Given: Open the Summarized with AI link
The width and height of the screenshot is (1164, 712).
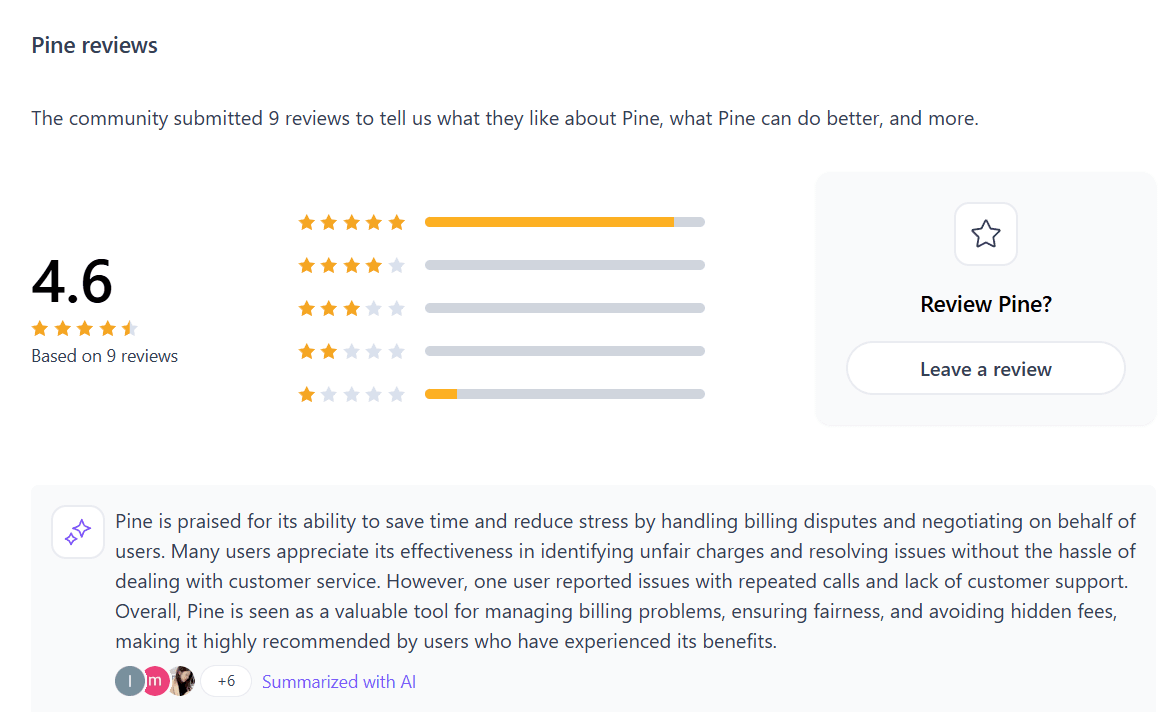Looking at the screenshot, I should pos(339,682).
